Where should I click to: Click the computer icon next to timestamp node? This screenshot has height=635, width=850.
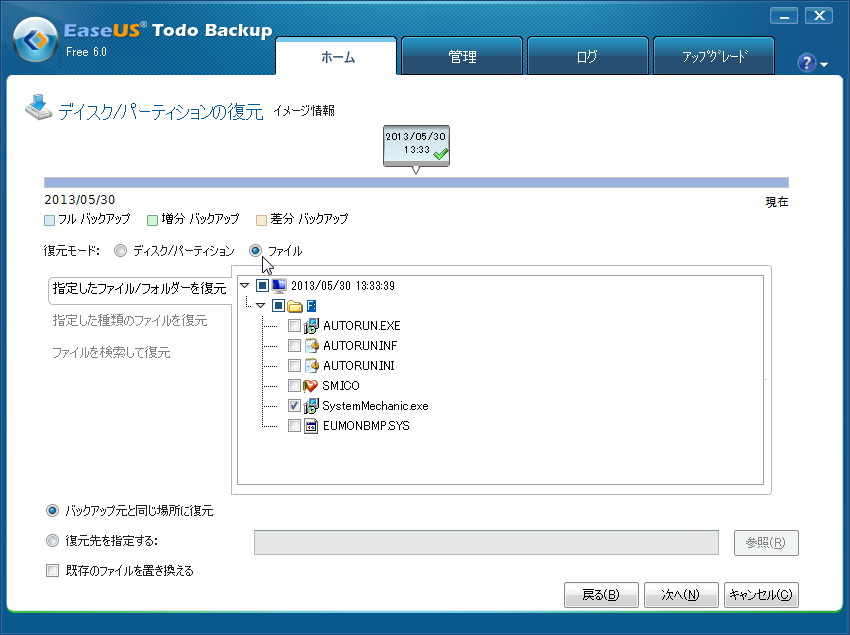(280, 287)
